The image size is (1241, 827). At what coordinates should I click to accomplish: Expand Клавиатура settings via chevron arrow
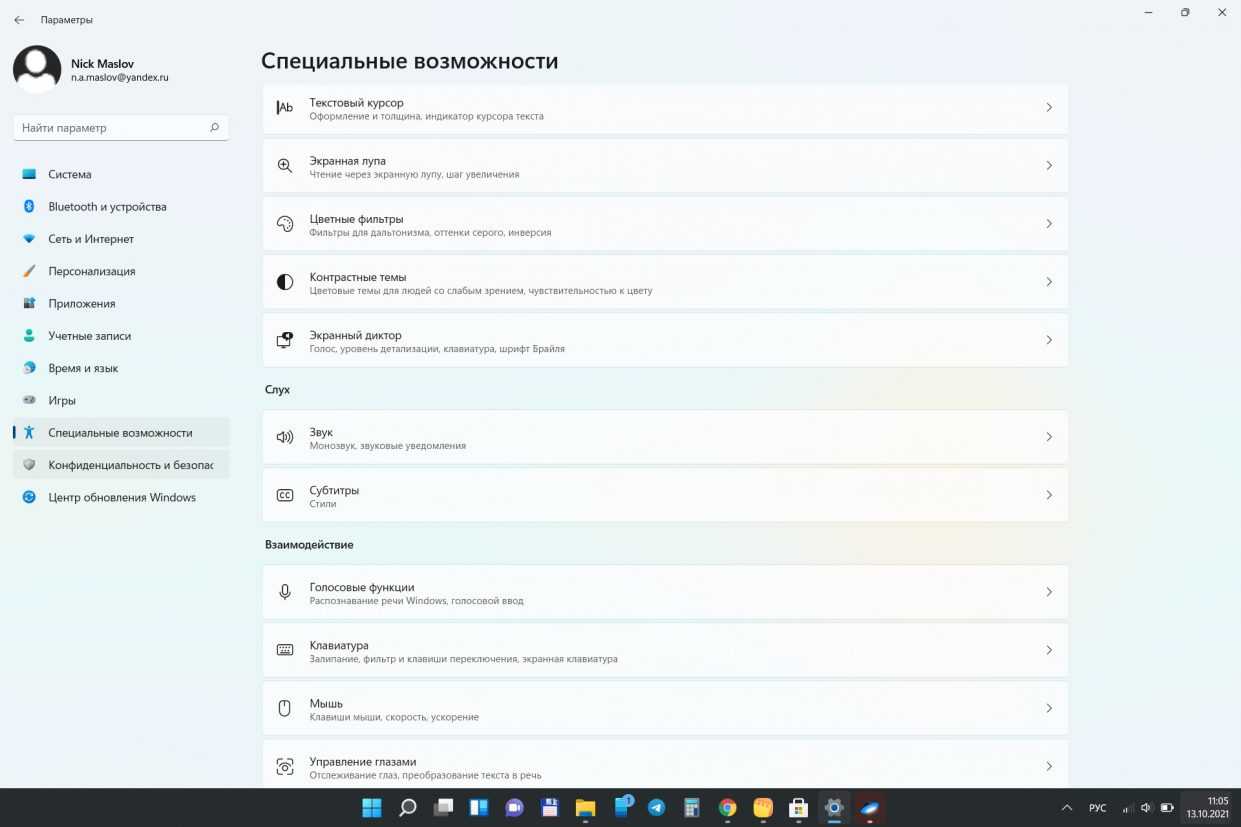(1048, 650)
